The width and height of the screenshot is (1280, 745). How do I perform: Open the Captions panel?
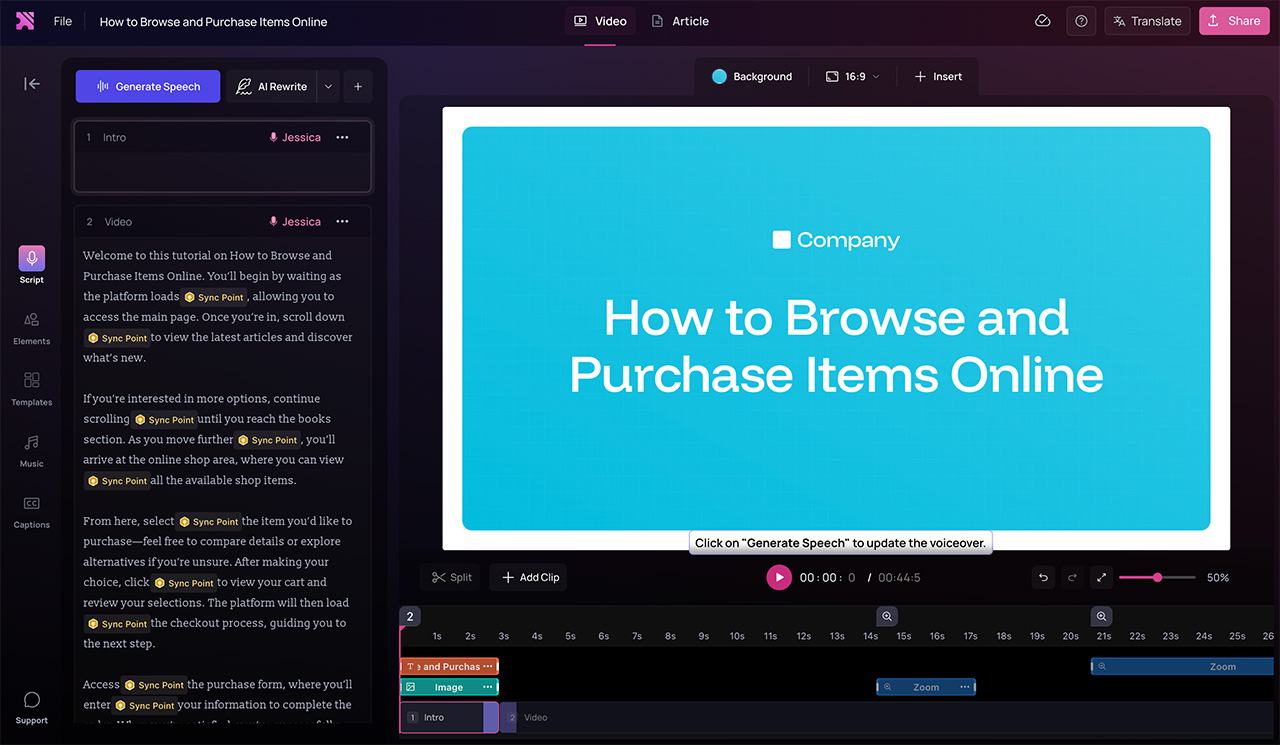32,511
